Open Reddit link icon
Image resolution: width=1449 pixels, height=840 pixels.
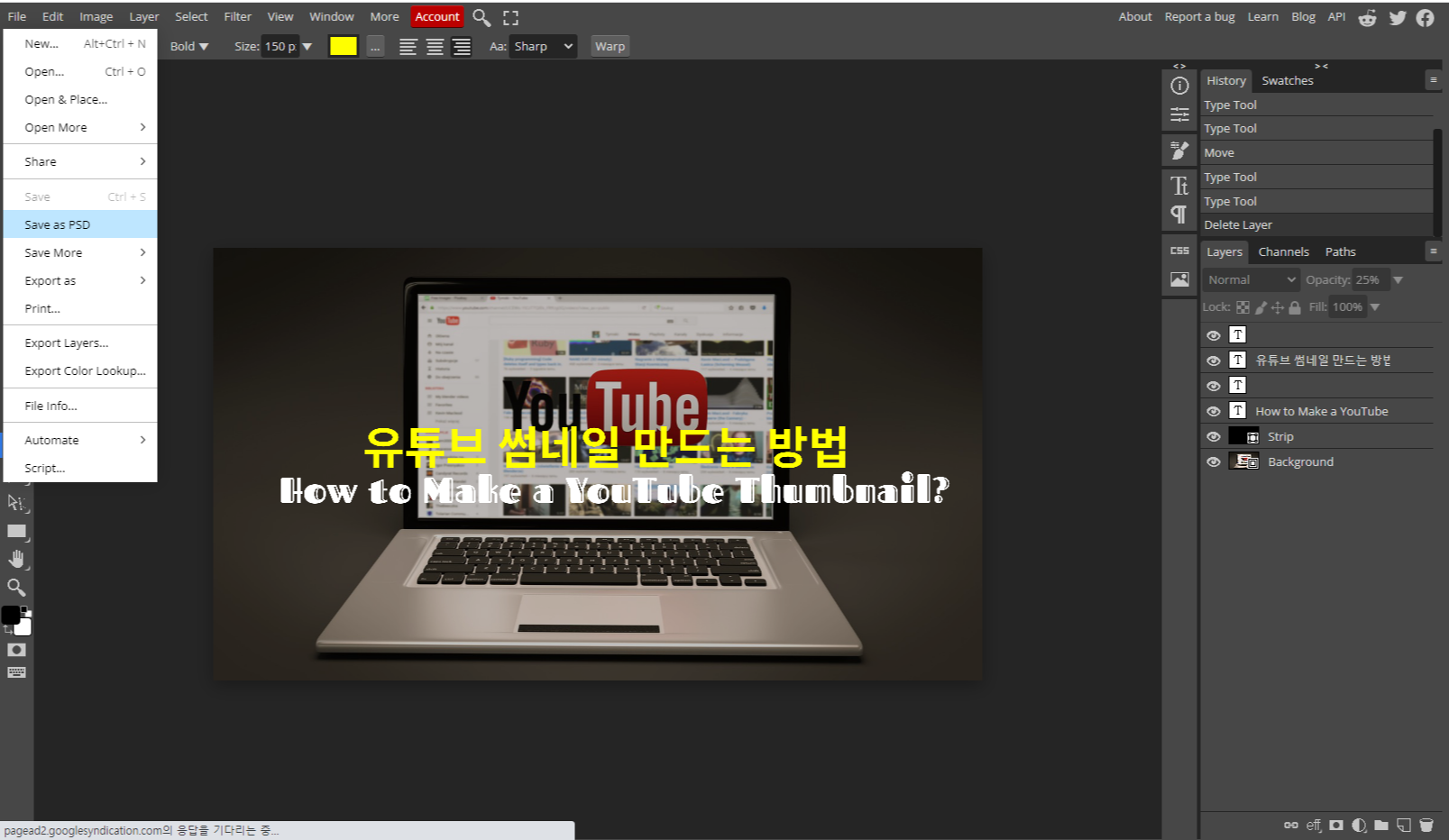point(1368,18)
